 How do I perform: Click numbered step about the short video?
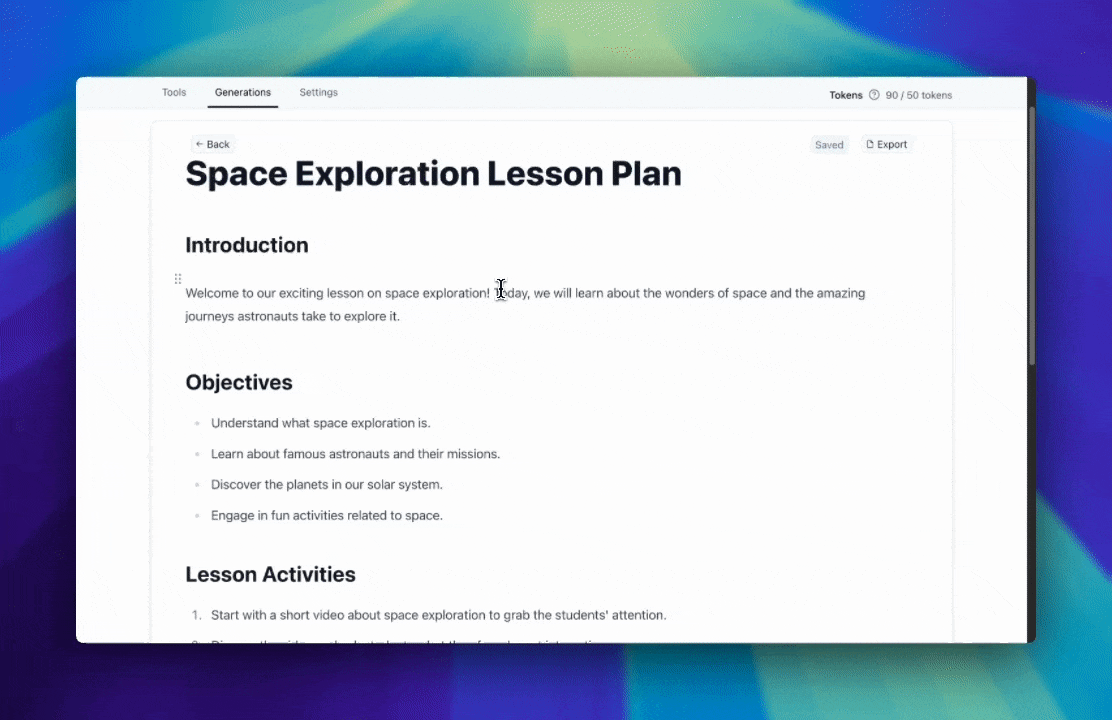pyautogui.click(x=438, y=615)
